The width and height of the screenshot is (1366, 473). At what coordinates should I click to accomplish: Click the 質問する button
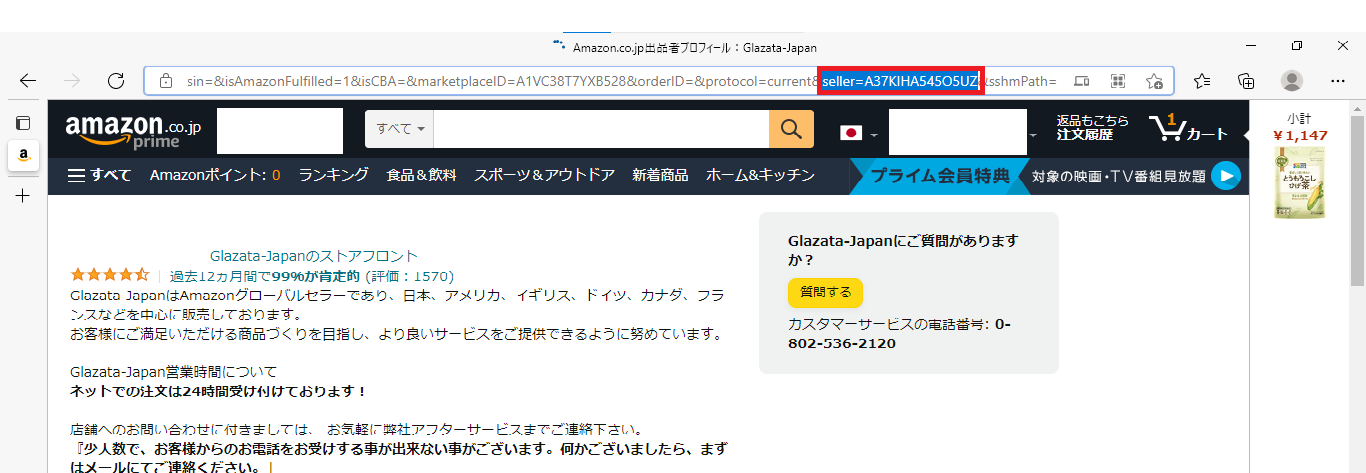tap(825, 292)
